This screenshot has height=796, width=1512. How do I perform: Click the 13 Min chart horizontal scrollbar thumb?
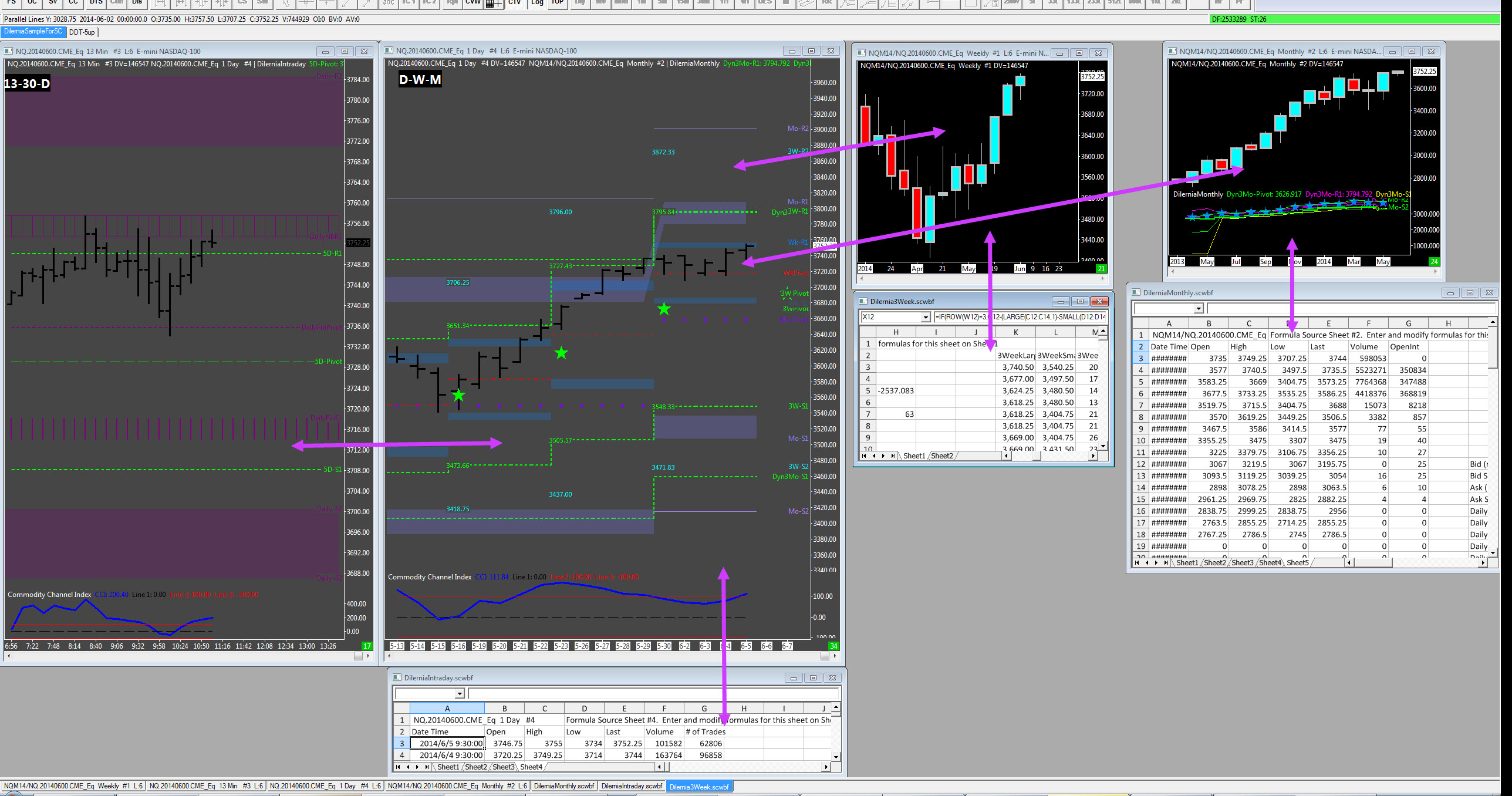pos(358,656)
